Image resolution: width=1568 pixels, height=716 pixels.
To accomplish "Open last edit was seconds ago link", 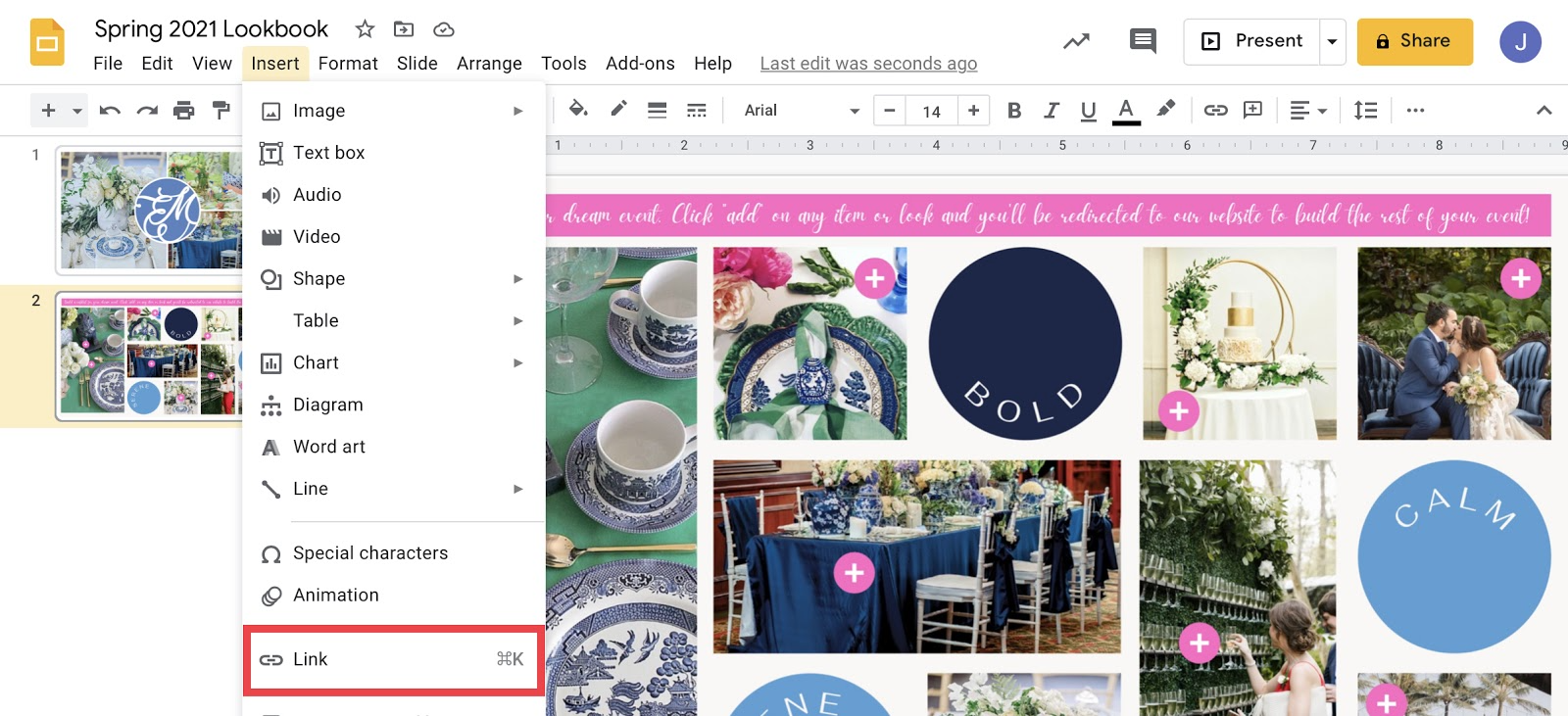I will pos(868,64).
